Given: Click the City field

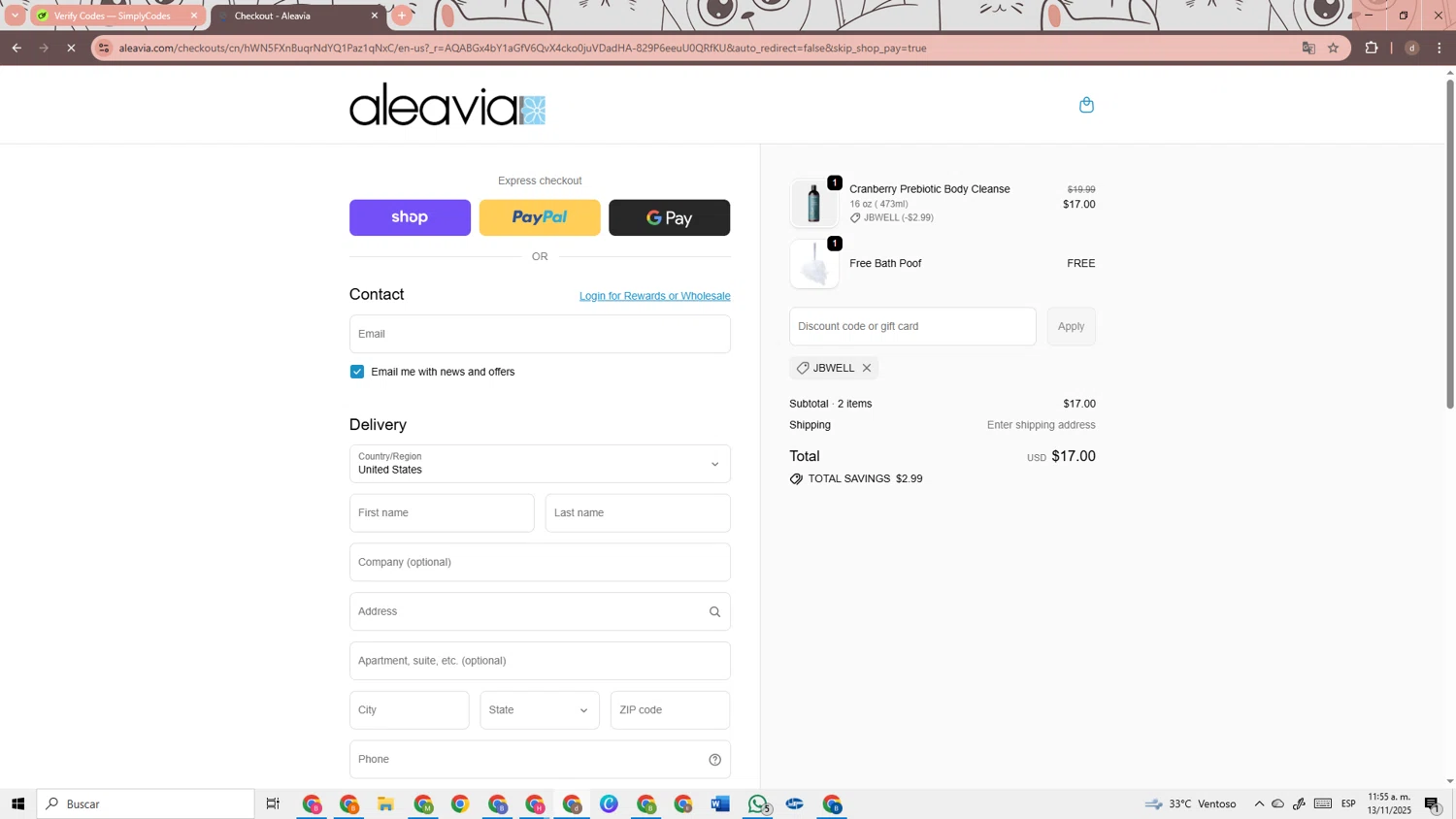Looking at the screenshot, I should click(x=410, y=710).
